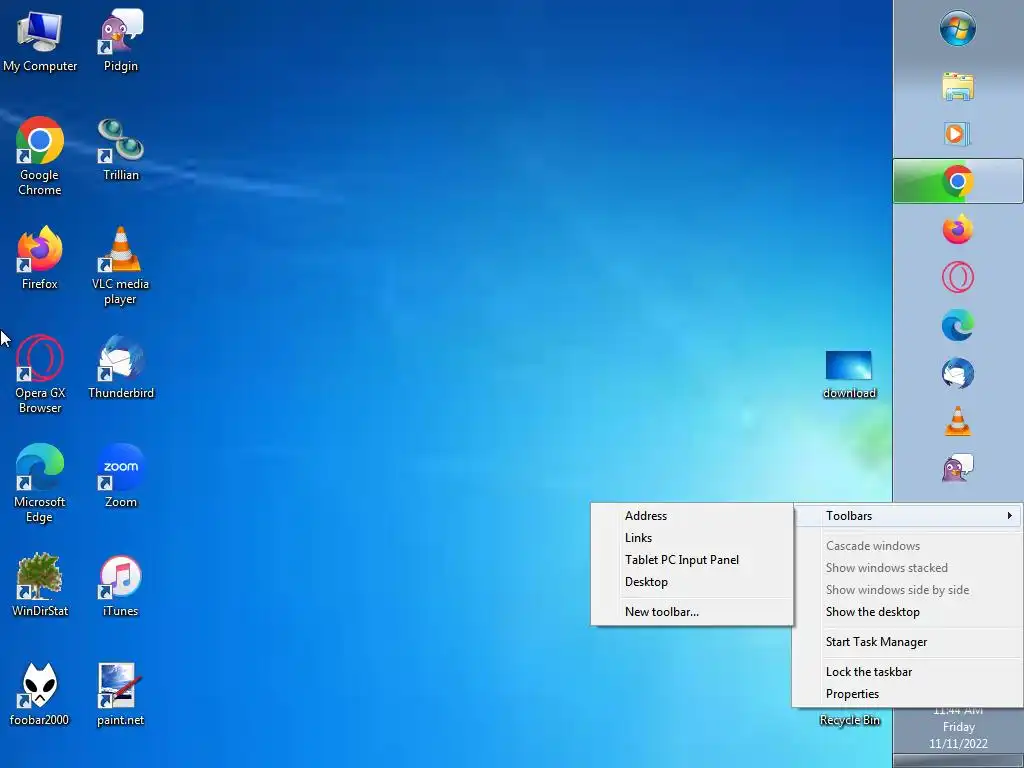Choose Show the desktop menu entry

point(908,612)
